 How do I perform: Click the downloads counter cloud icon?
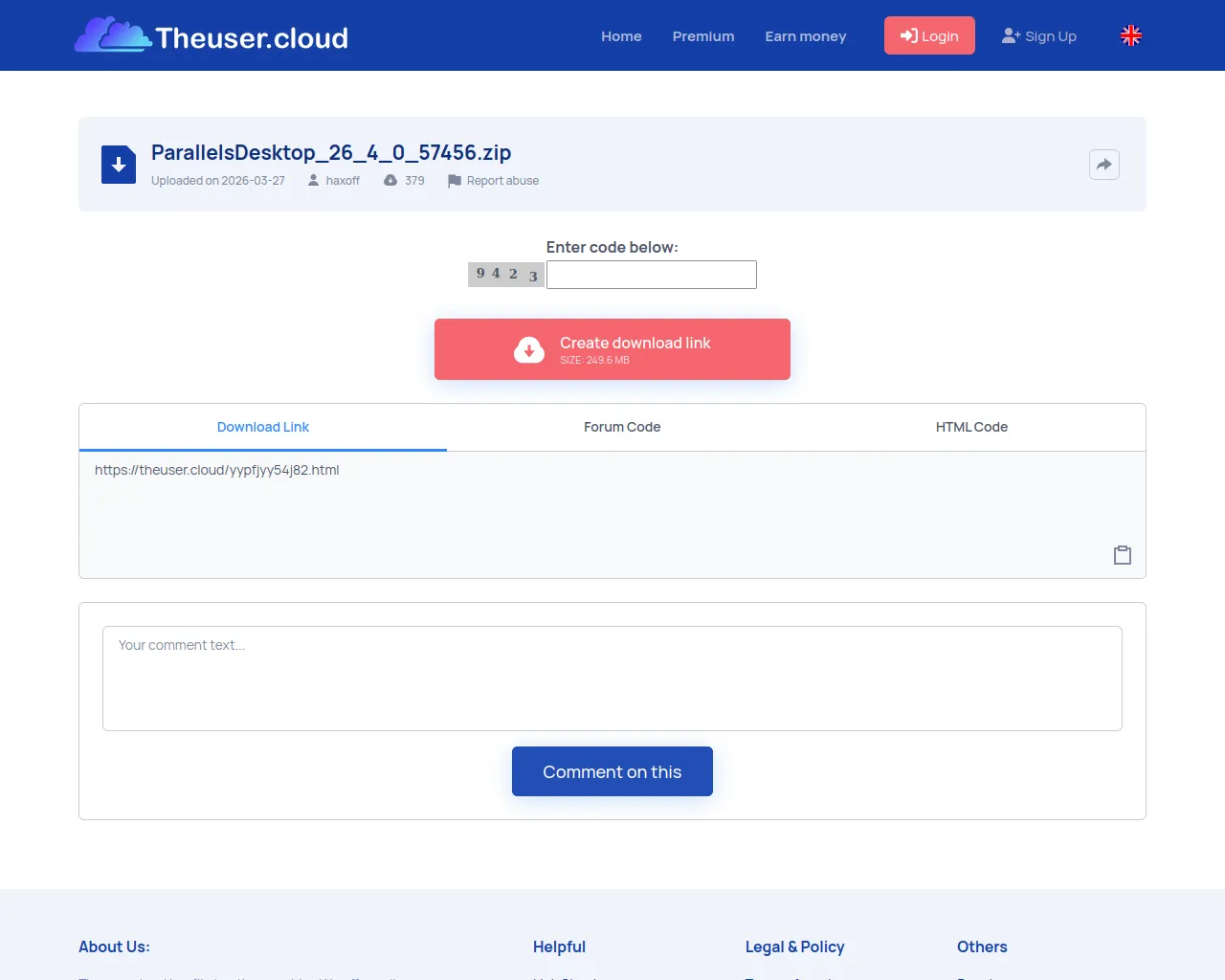[x=390, y=180]
